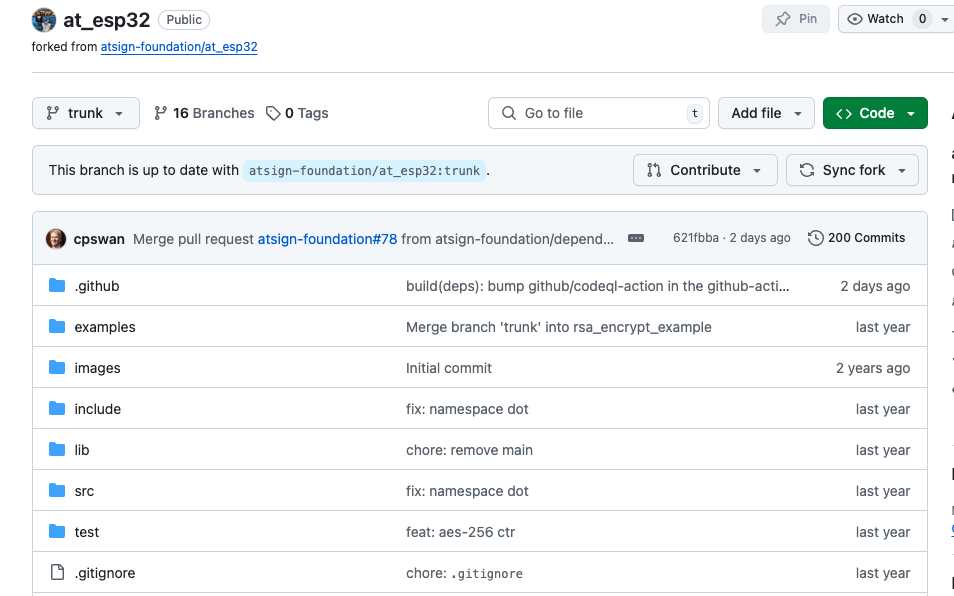Image resolution: width=954 pixels, height=596 pixels.
Task: Open the 200 Commits history
Action: (857, 238)
